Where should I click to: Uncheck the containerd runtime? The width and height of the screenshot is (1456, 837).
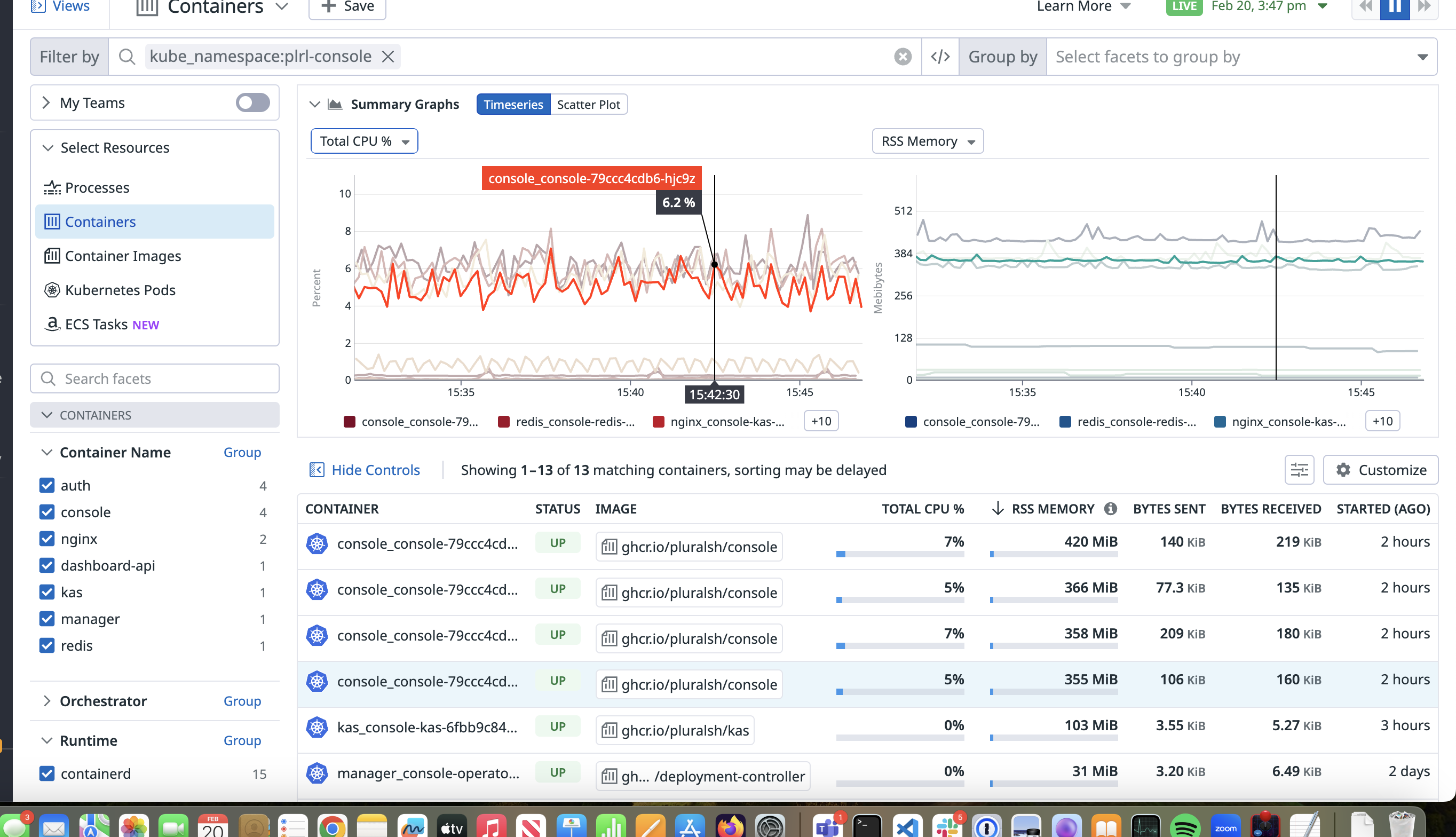click(47, 773)
